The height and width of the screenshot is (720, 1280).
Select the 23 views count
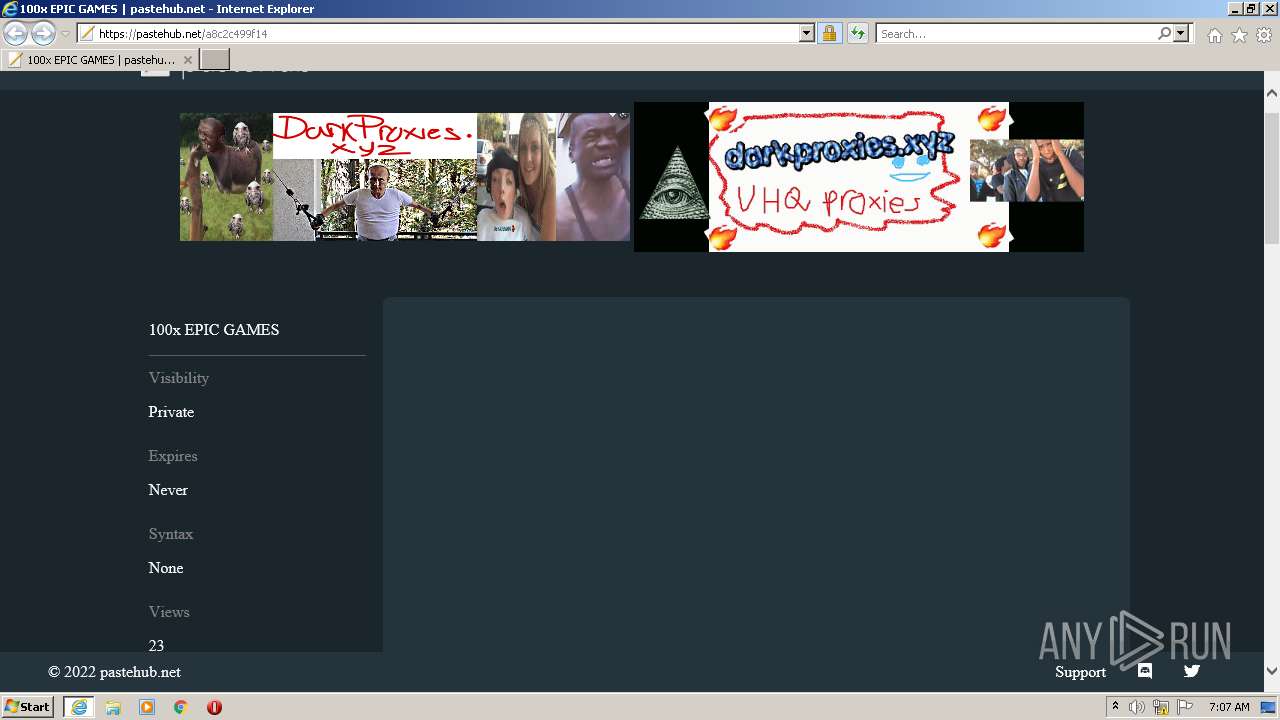156,646
